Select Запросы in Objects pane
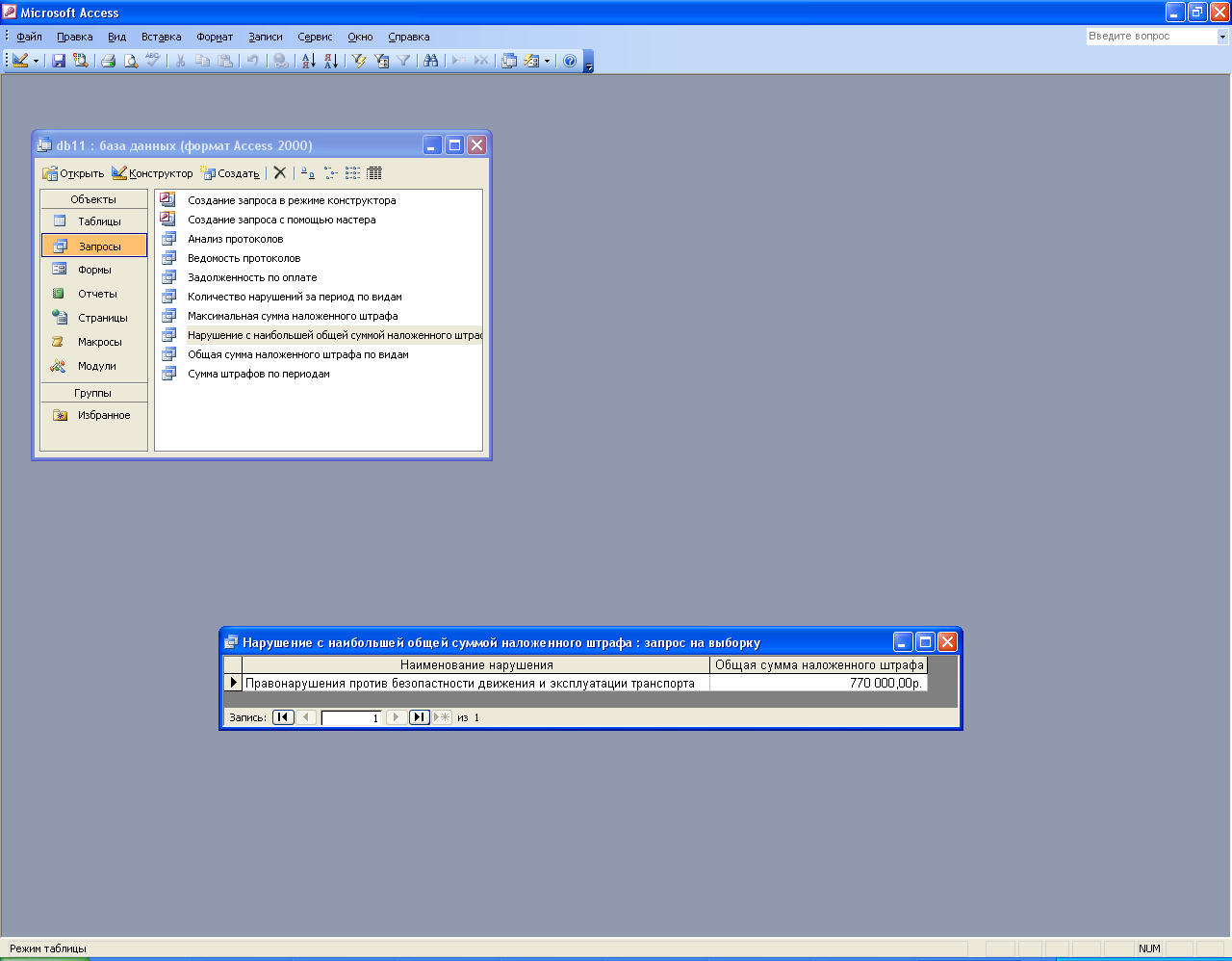The image size is (1232, 961). click(x=94, y=246)
